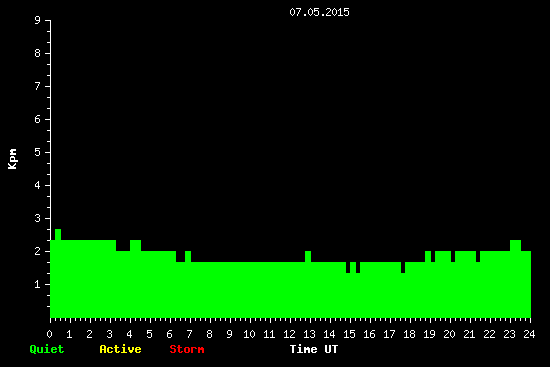Image resolution: width=550 pixels, height=367 pixels.
Task: Click the Time UT axis label
Action: [314, 349]
